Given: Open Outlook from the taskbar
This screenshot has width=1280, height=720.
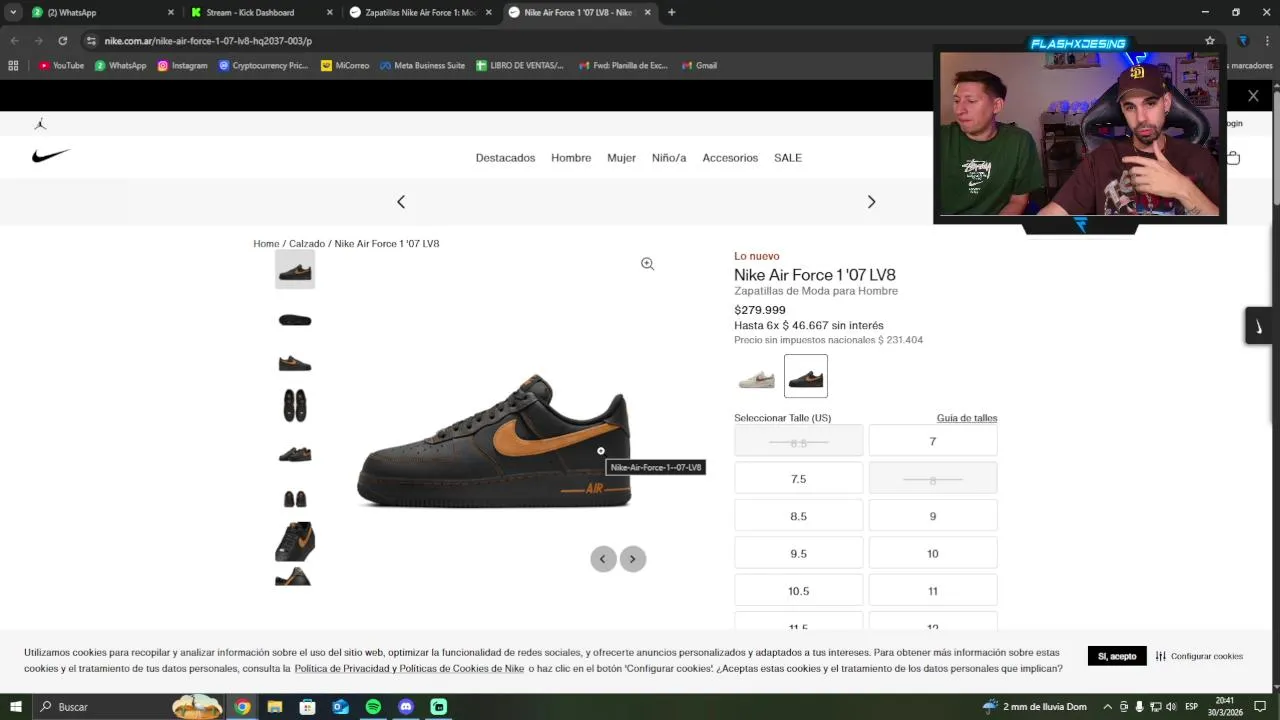Looking at the screenshot, I should click(340, 707).
